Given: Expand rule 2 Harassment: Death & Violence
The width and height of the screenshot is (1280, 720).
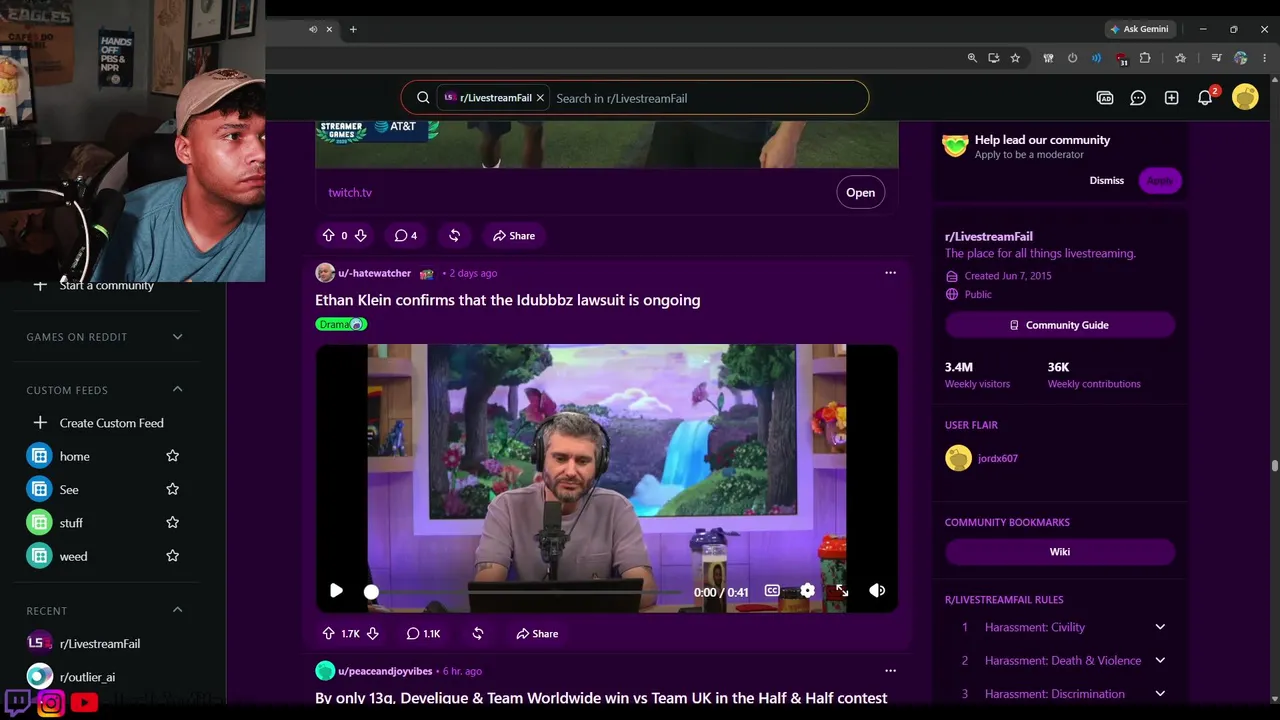Looking at the screenshot, I should click(1160, 660).
